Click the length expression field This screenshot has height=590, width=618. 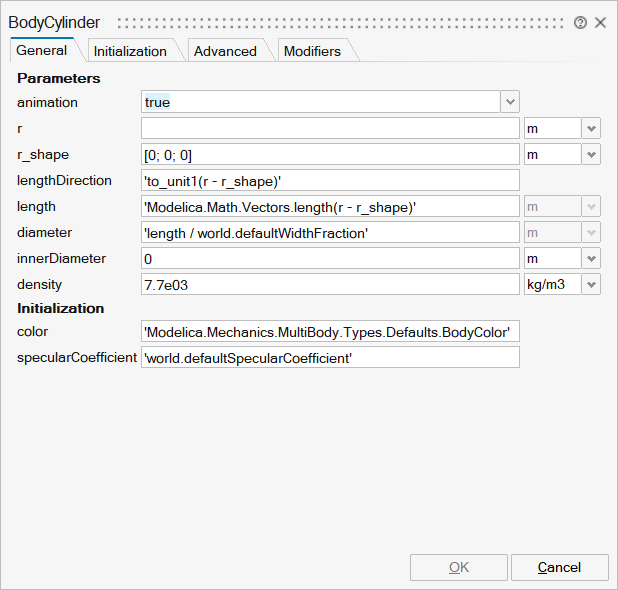pyautogui.click(x=330, y=206)
